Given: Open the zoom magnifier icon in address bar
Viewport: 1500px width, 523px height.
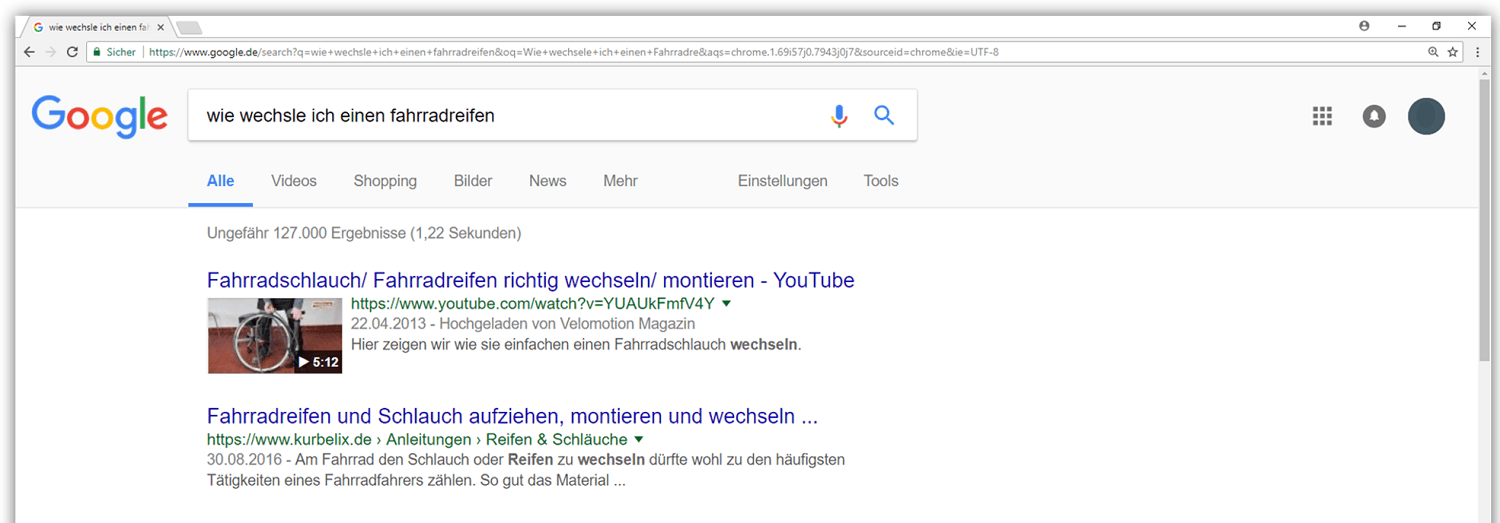Looking at the screenshot, I should click(x=1433, y=52).
